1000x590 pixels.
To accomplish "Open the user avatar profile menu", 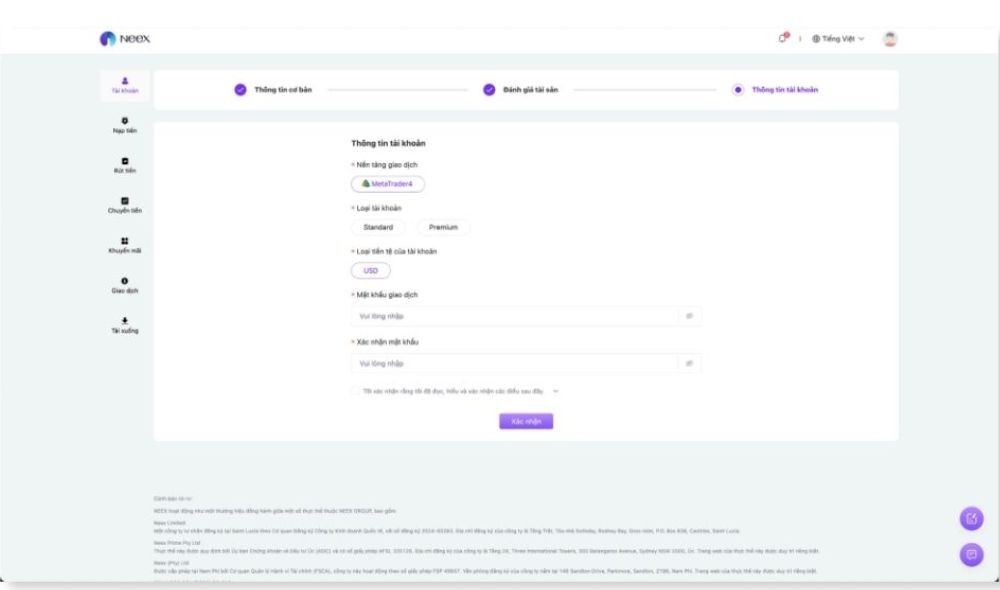I will point(890,38).
